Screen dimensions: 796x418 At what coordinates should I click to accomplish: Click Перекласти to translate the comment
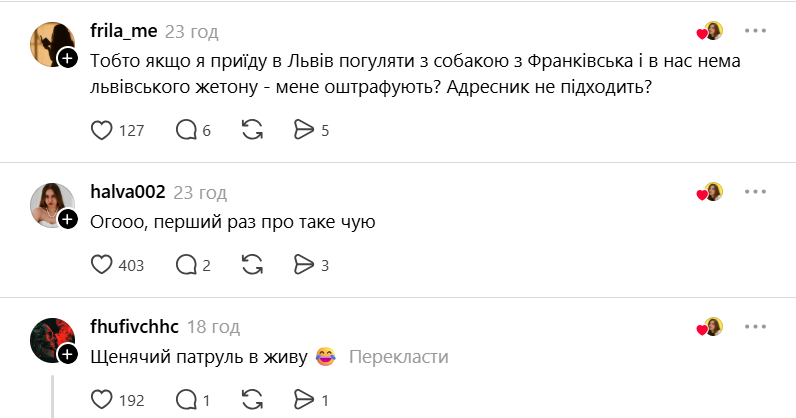[399, 357]
